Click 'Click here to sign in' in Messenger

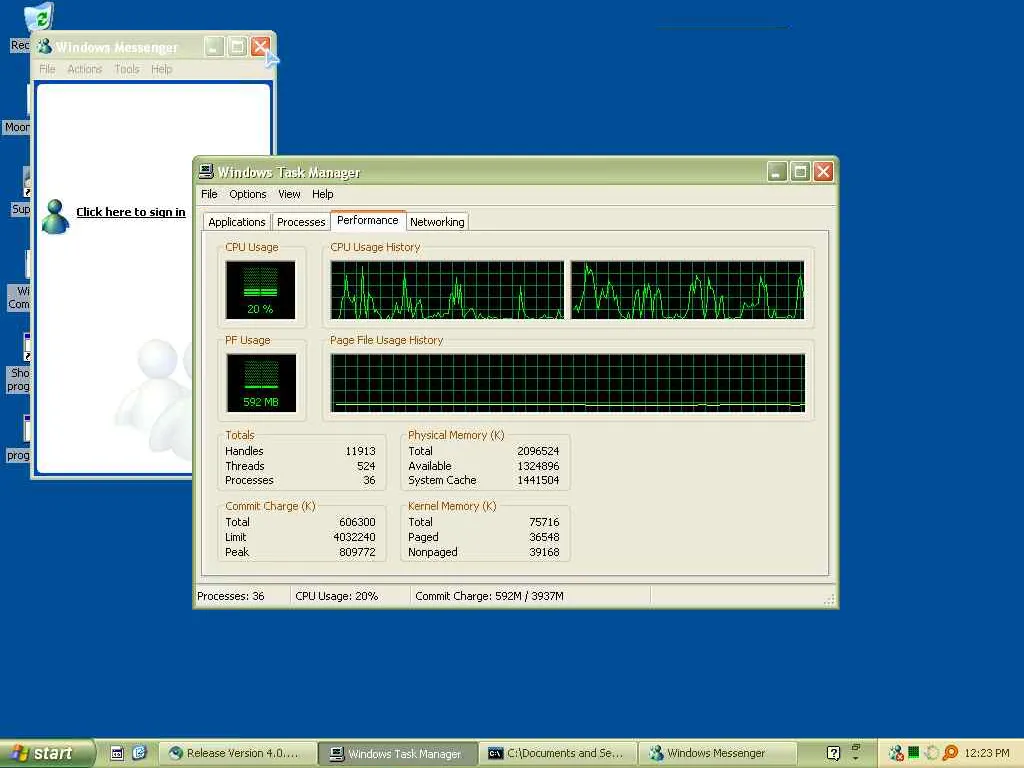coord(131,212)
